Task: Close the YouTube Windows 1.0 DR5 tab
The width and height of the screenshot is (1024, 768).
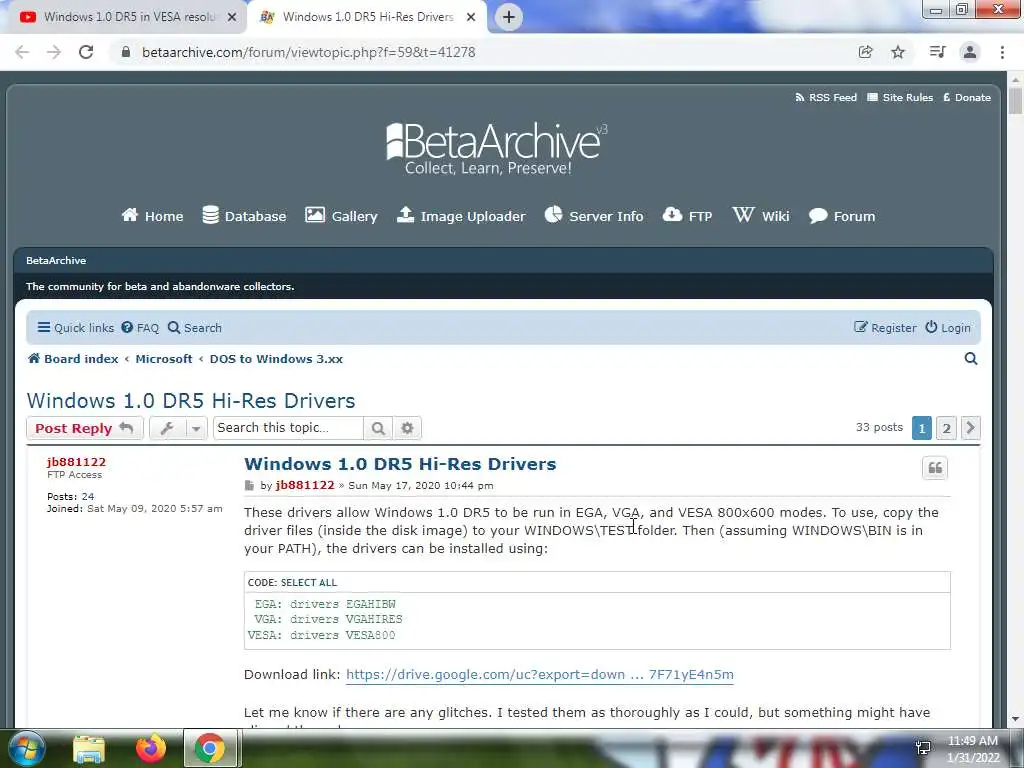Action: pyautogui.click(x=232, y=17)
